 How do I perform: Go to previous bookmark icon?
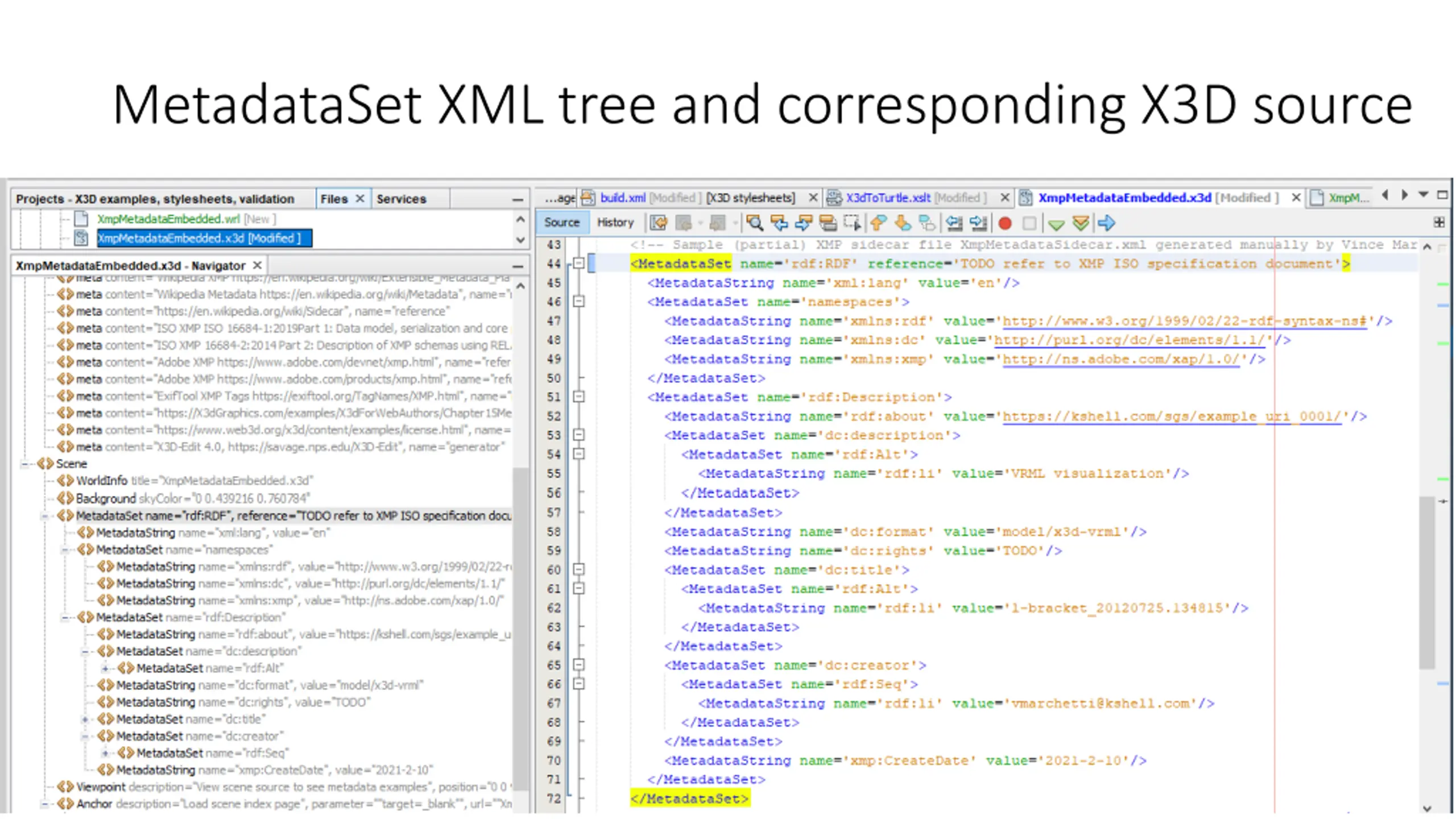point(879,223)
